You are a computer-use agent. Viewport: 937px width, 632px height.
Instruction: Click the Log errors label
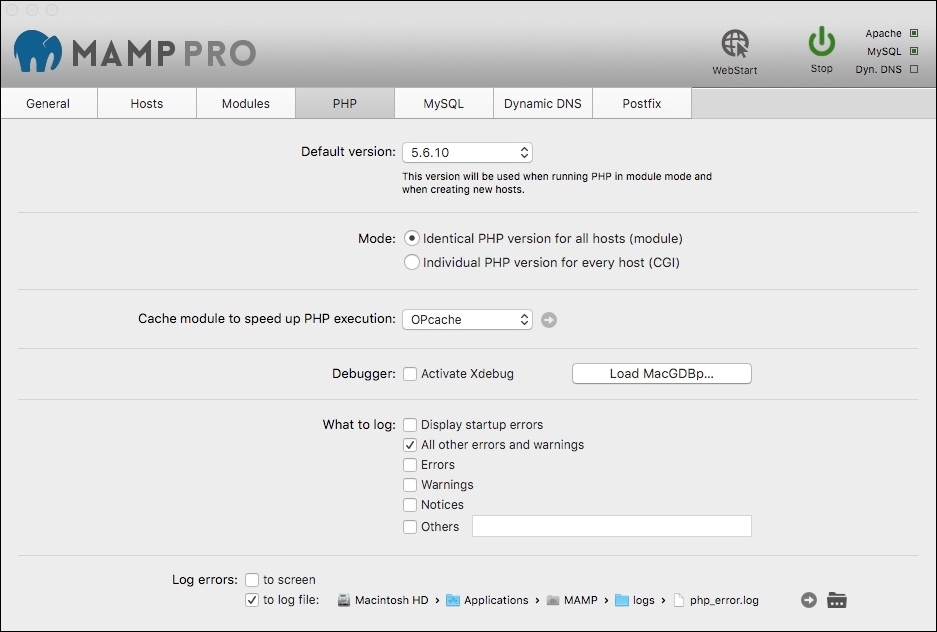point(205,580)
